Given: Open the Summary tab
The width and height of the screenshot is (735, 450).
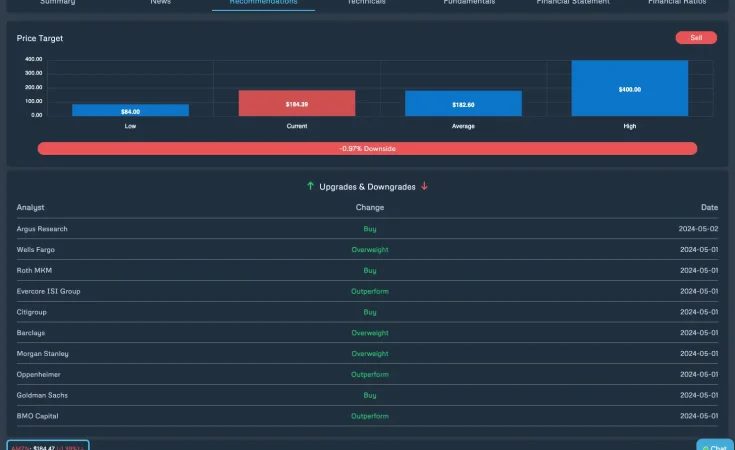Looking at the screenshot, I should [58, 2].
